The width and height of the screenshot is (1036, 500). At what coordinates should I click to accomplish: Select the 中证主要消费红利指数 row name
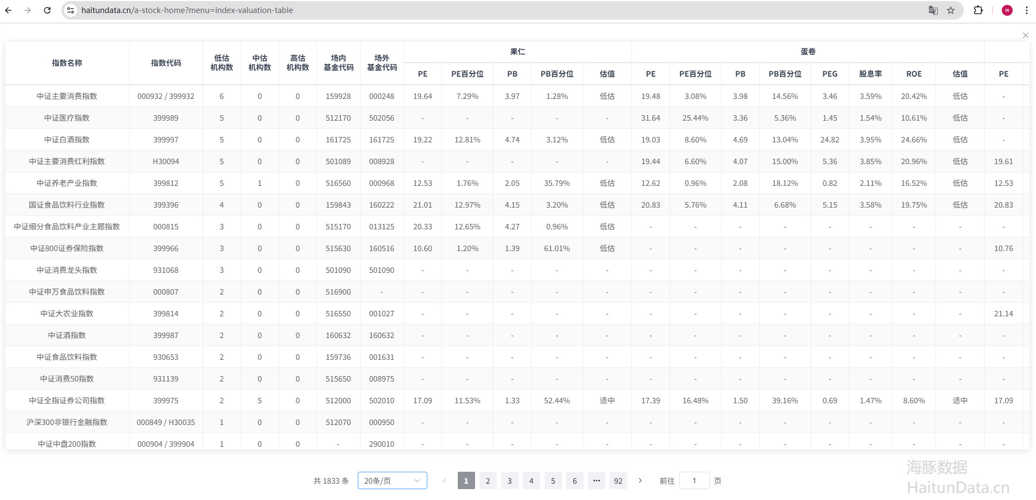coord(67,161)
